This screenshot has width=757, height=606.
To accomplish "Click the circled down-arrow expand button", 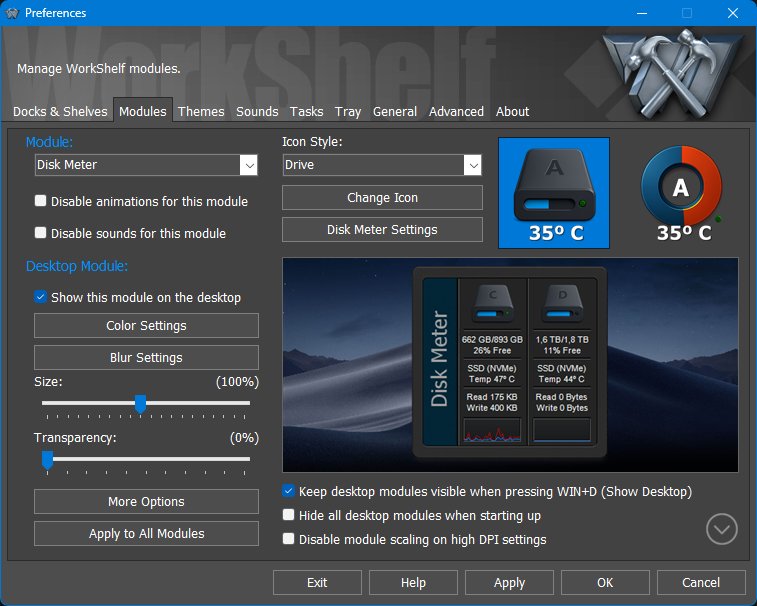I will (721, 529).
